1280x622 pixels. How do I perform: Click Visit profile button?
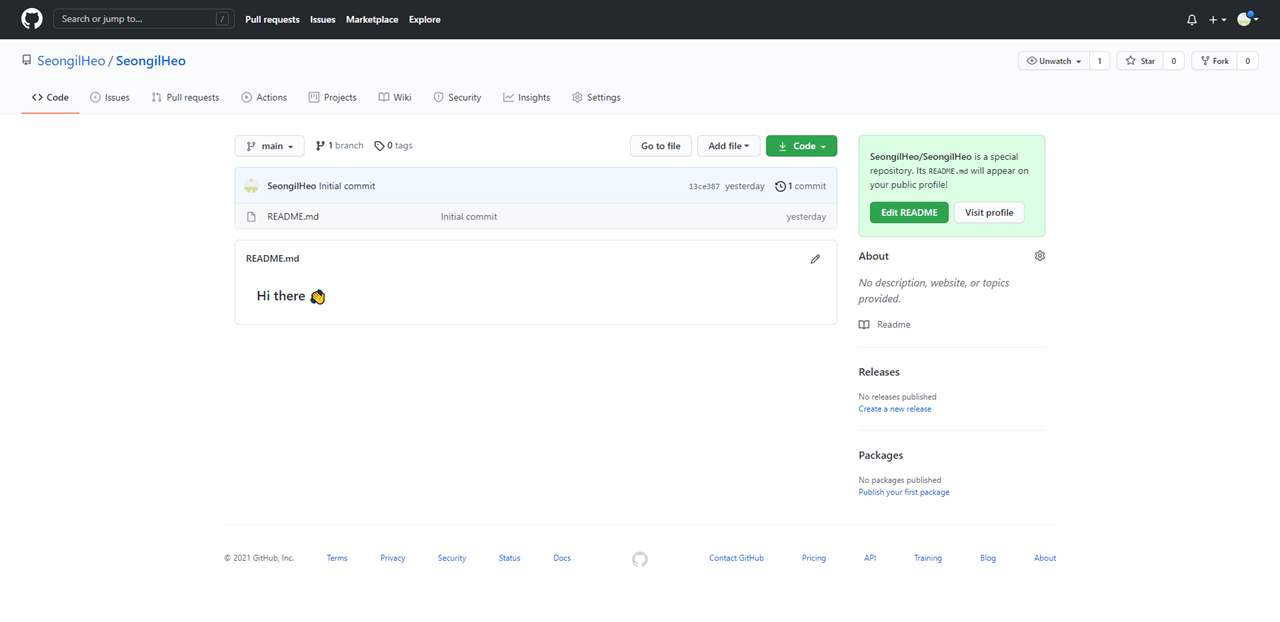(x=989, y=212)
